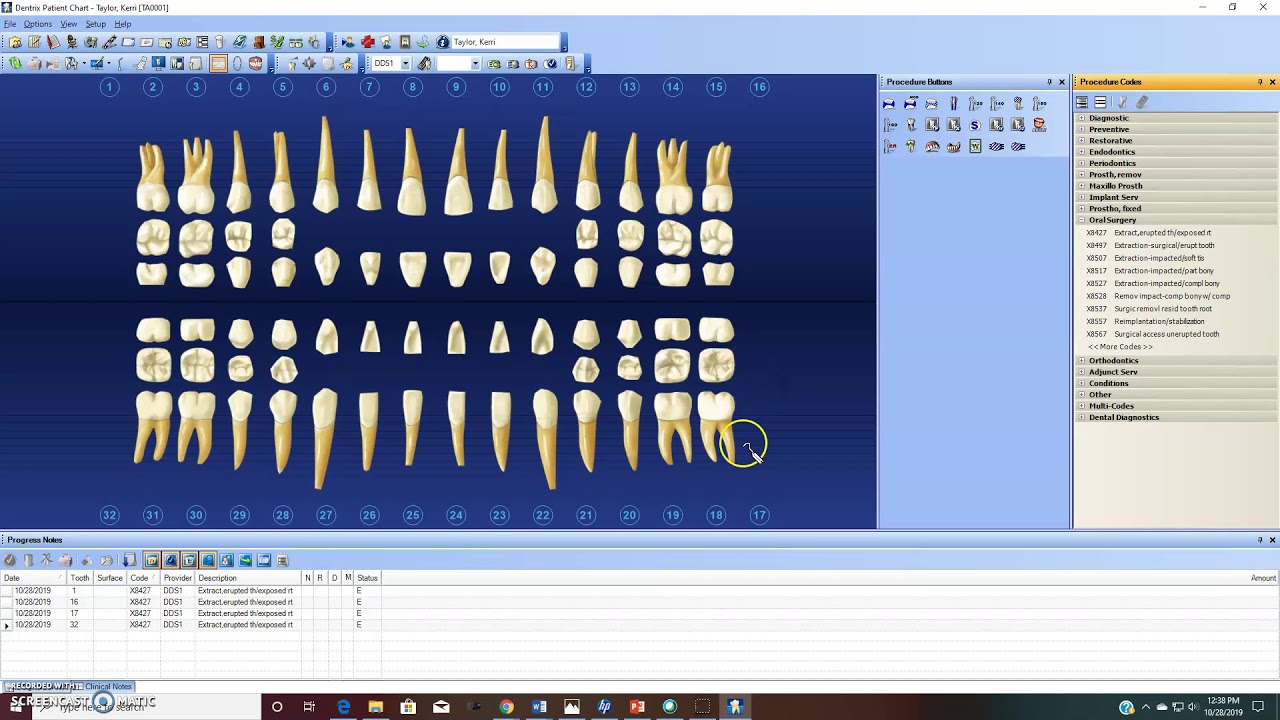Image resolution: width=1280 pixels, height=720 pixels.
Task: Open the File menu
Action: pyautogui.click(x=10, y=24)
